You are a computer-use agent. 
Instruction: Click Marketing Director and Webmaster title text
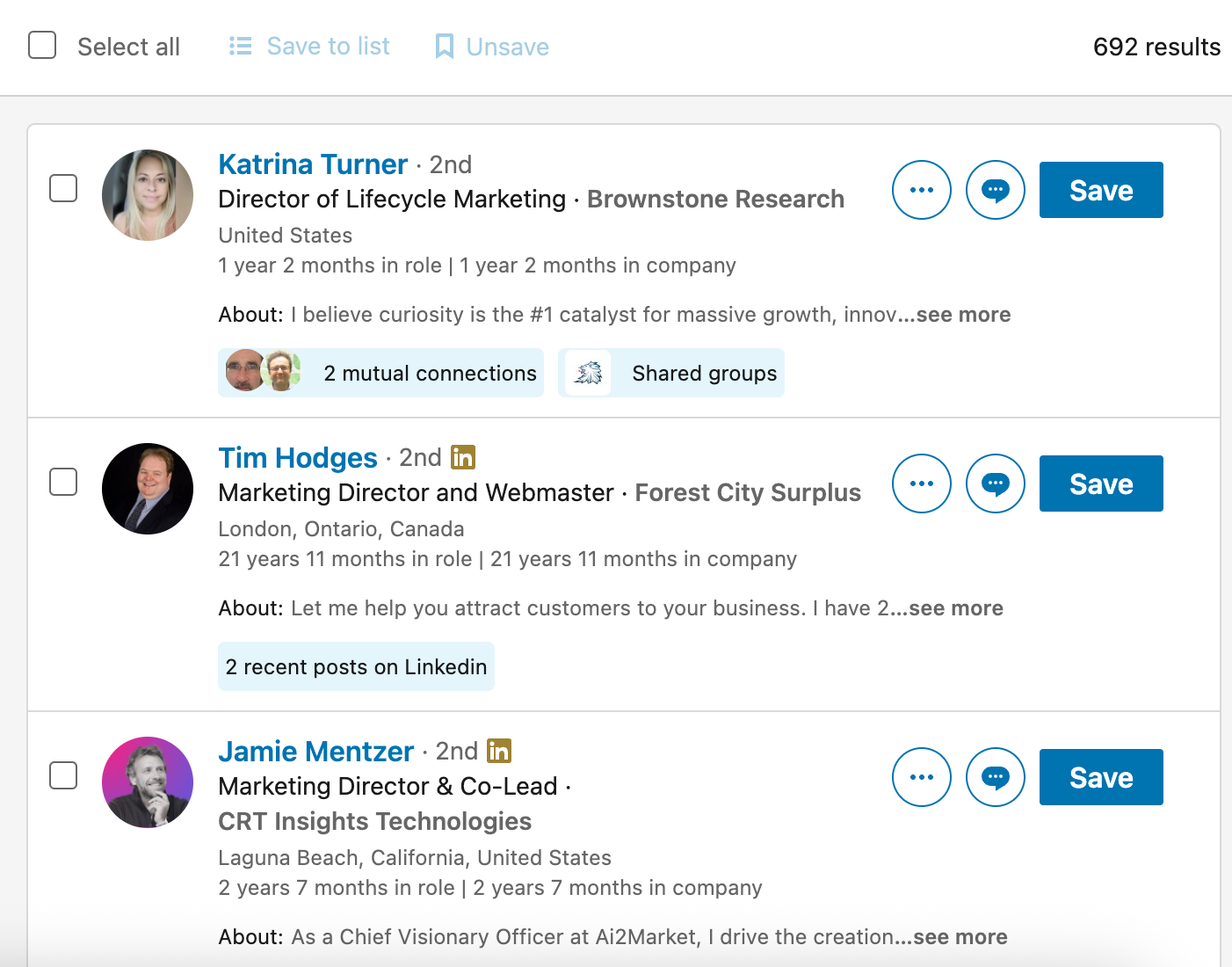pos(416,492)
